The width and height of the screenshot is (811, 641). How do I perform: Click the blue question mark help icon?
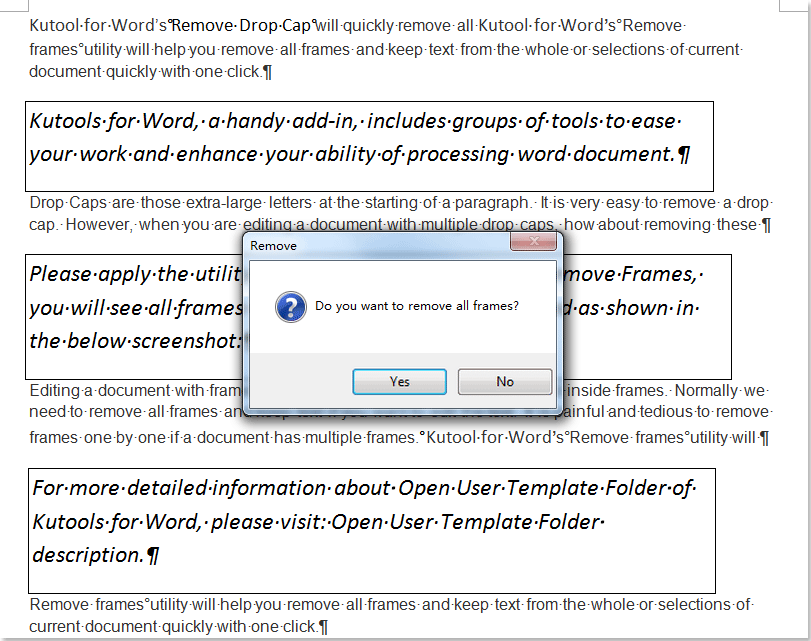290,306
